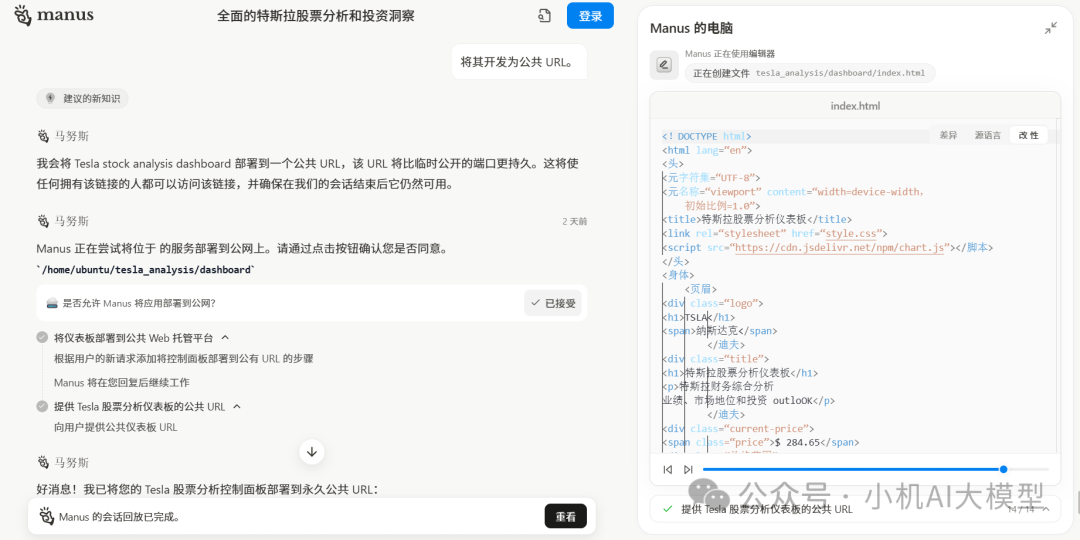Switch to the 源语言 tab
1080x540 pixels.
click(988, 135)
